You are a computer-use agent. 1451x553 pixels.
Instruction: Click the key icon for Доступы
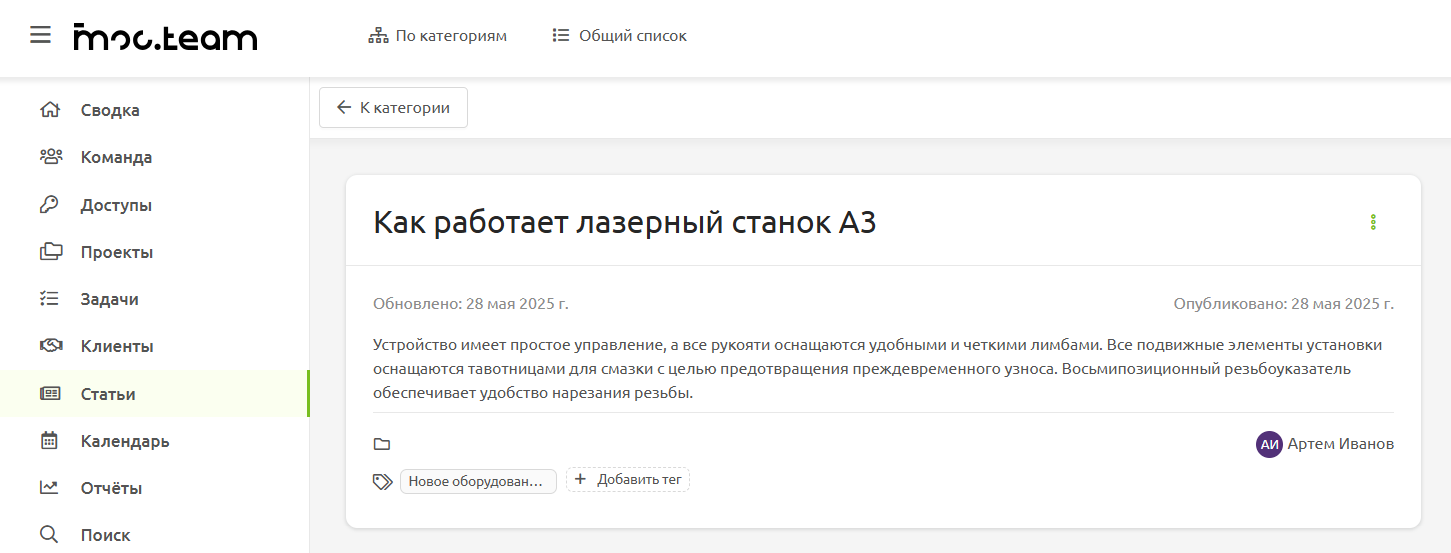50,205
